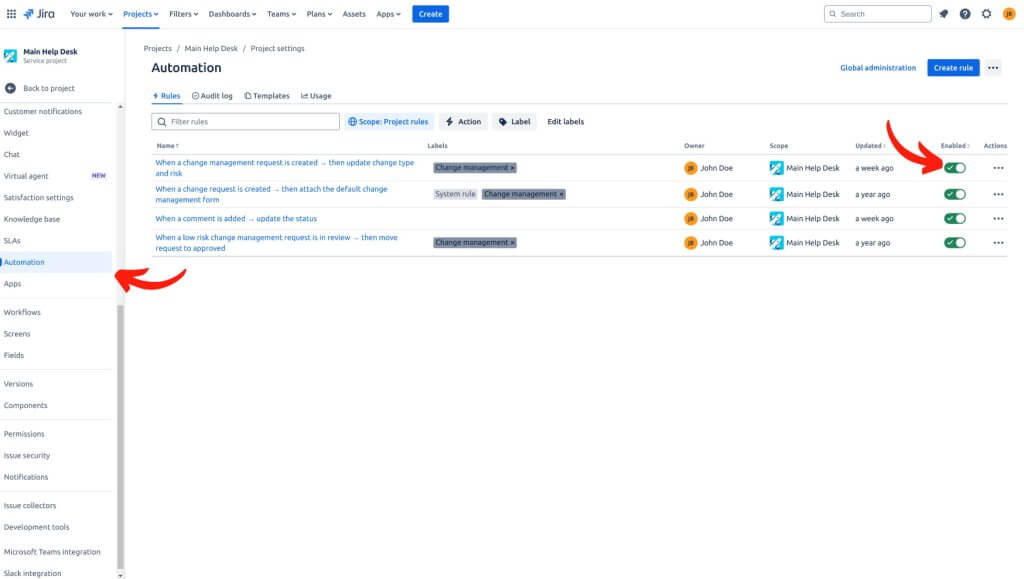Screen dimensions: 1024x579
Task: Toggle off the comment added automation rule
Action: point(954,218)
